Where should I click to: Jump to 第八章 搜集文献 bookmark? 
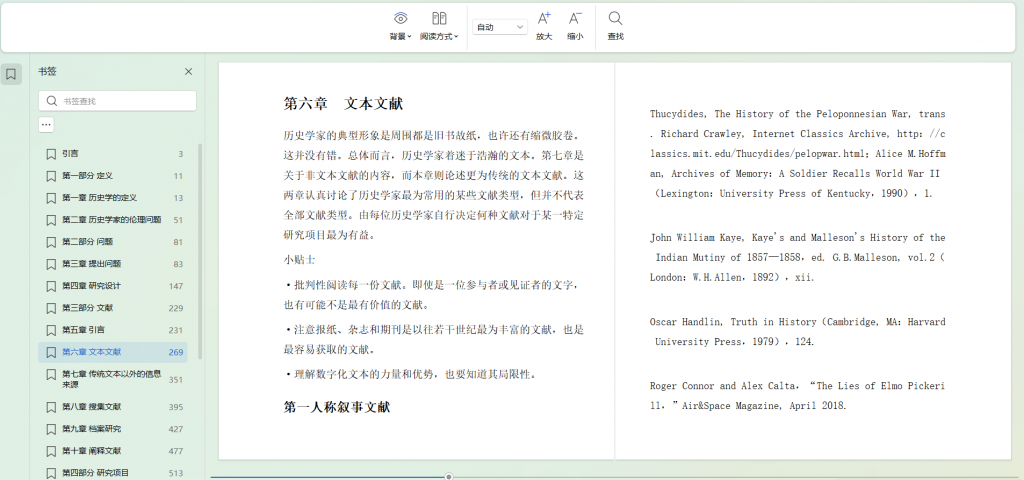point(112,407)
